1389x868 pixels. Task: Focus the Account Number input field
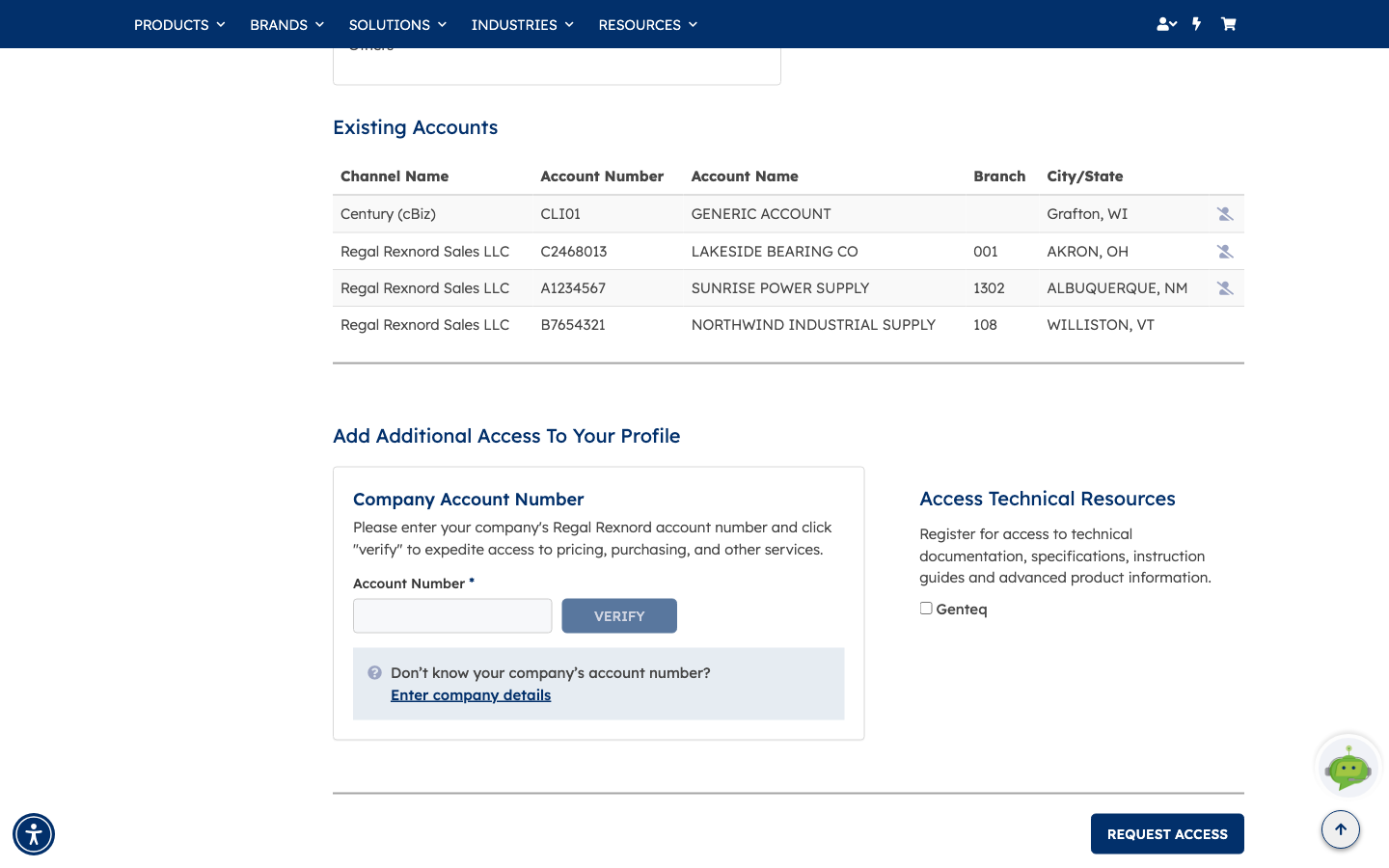452,616
